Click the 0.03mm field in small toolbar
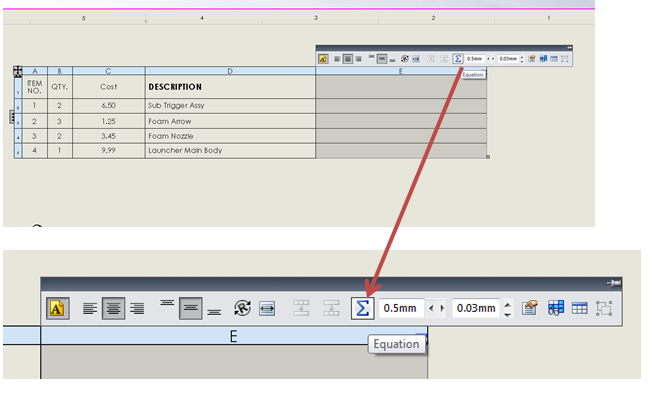652x393 pixels. [508, 59]
